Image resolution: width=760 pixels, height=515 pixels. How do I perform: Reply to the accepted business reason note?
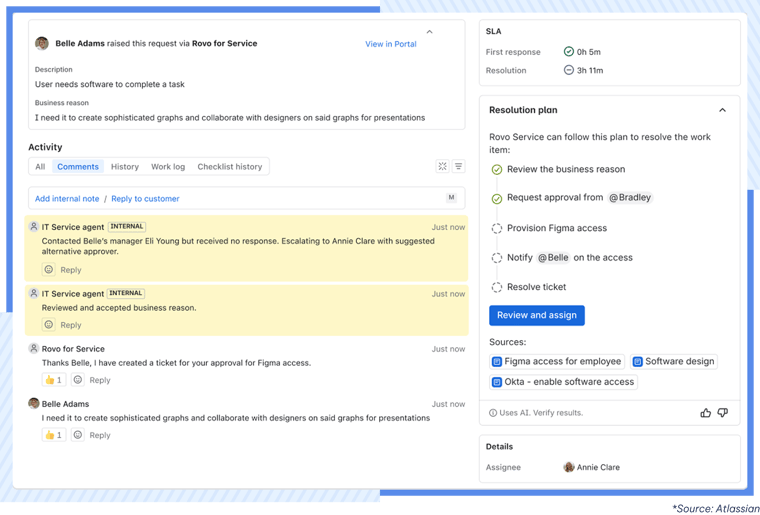(x=71, y=325)
